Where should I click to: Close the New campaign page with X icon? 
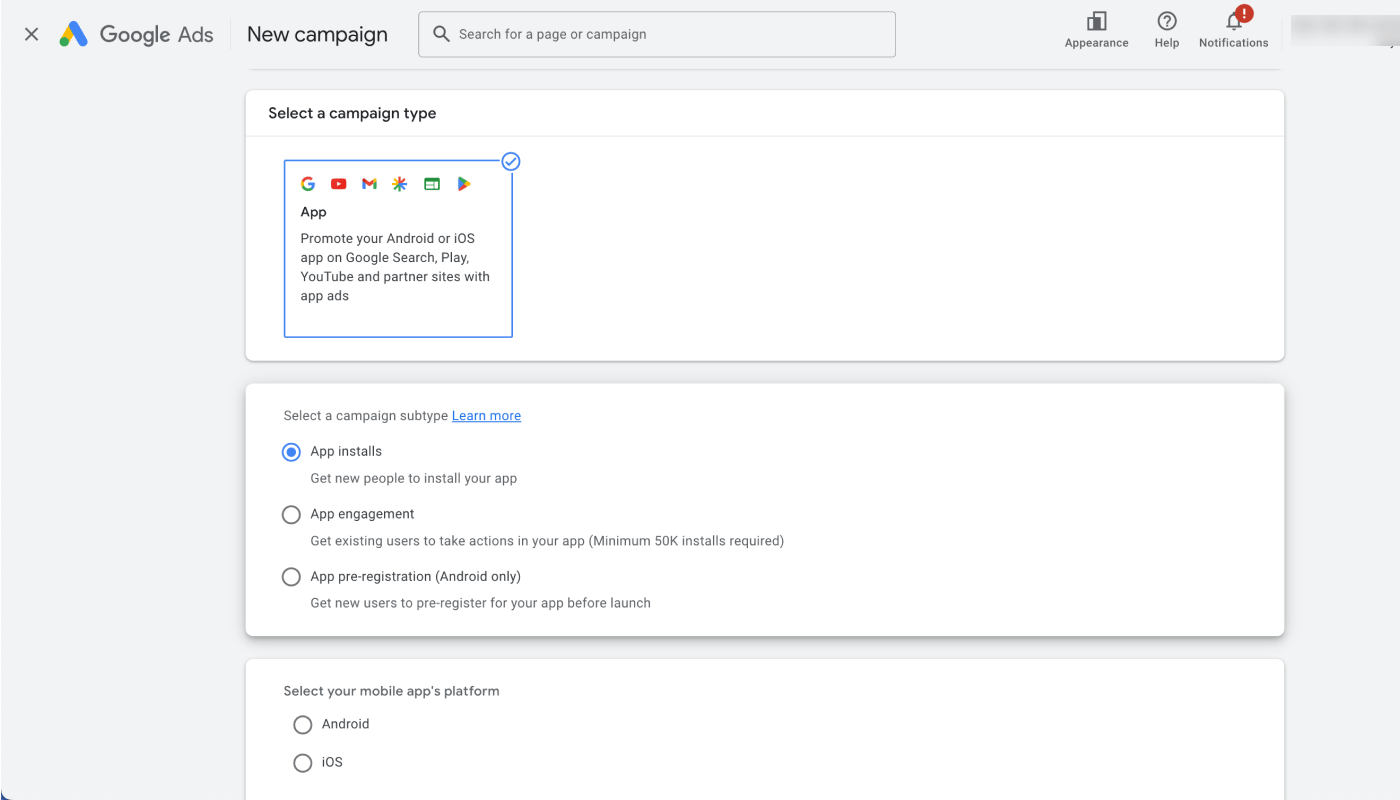coord(31,34)
